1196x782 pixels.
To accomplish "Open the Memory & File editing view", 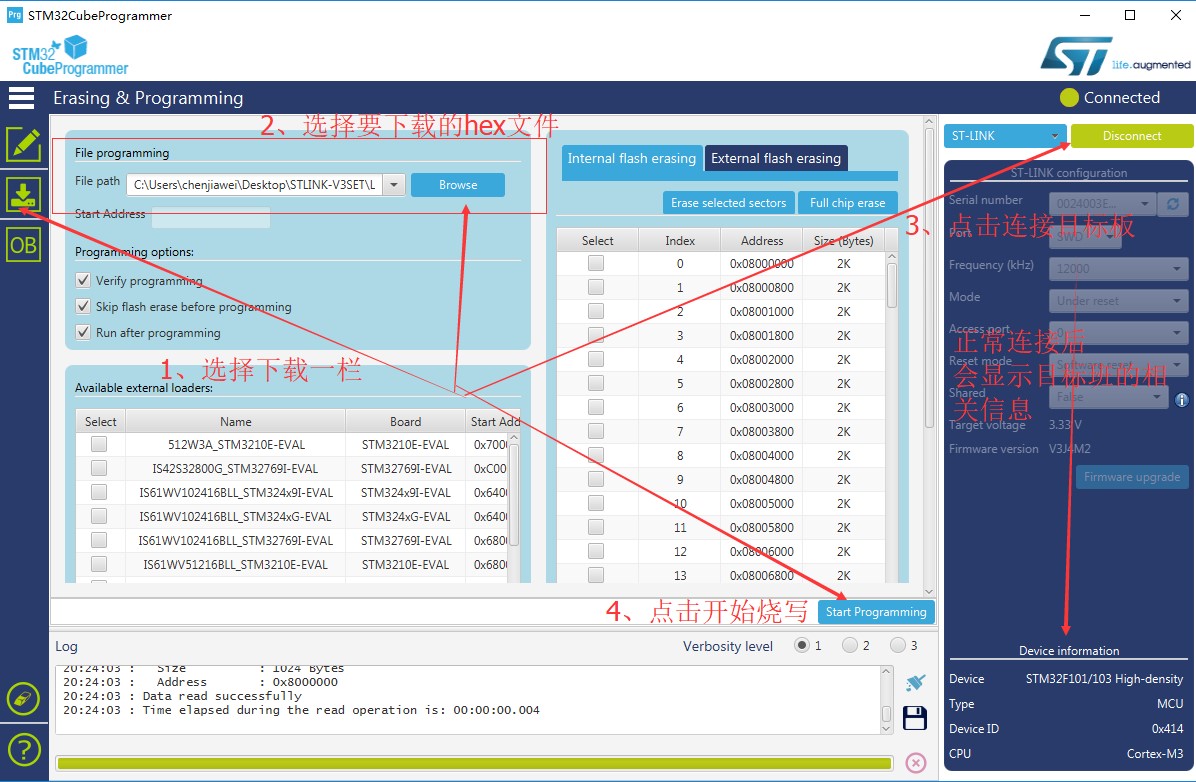I will tap(24, 144).
